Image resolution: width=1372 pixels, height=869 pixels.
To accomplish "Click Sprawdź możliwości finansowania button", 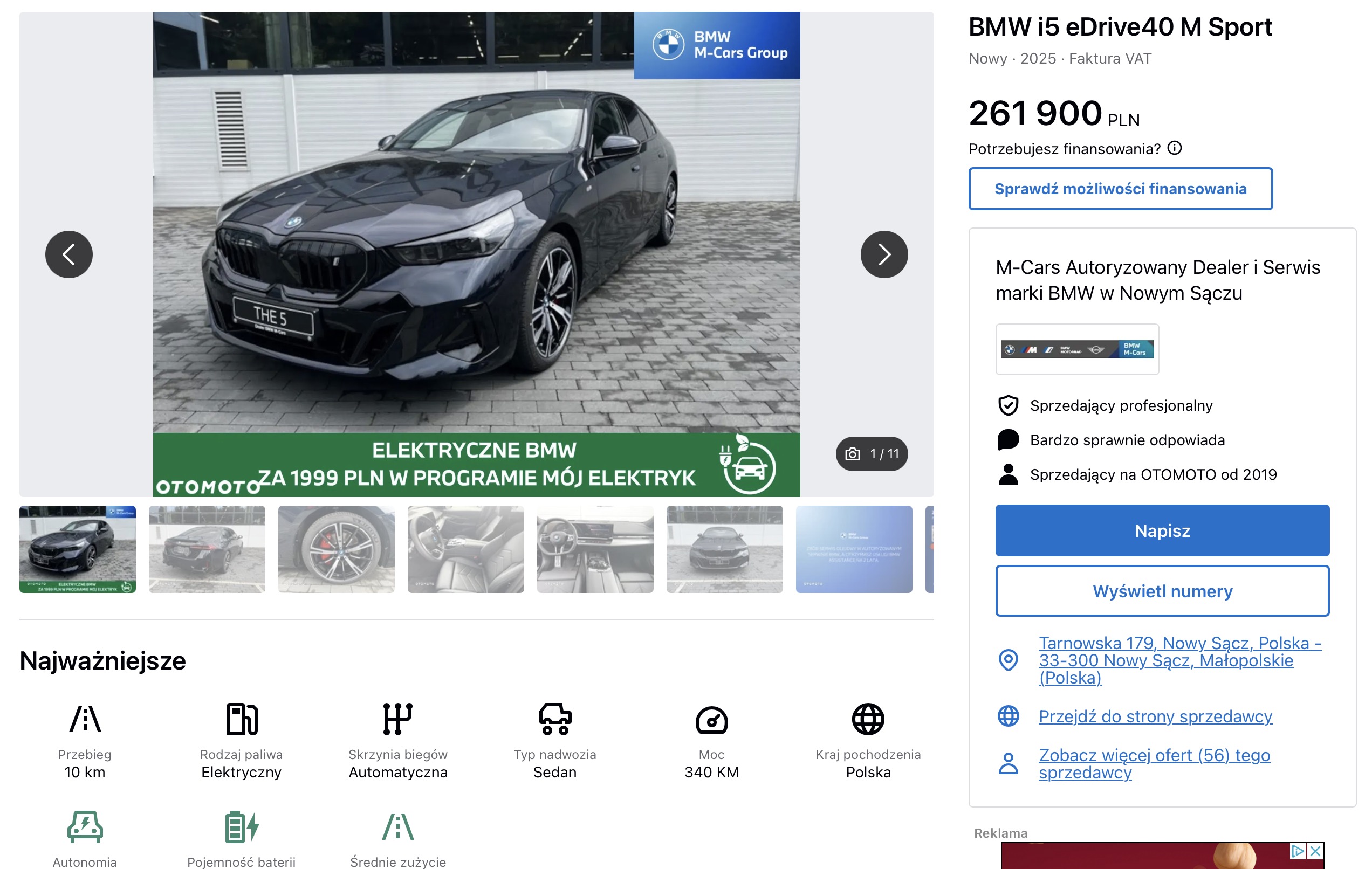I will click(x=1120, y=189).
